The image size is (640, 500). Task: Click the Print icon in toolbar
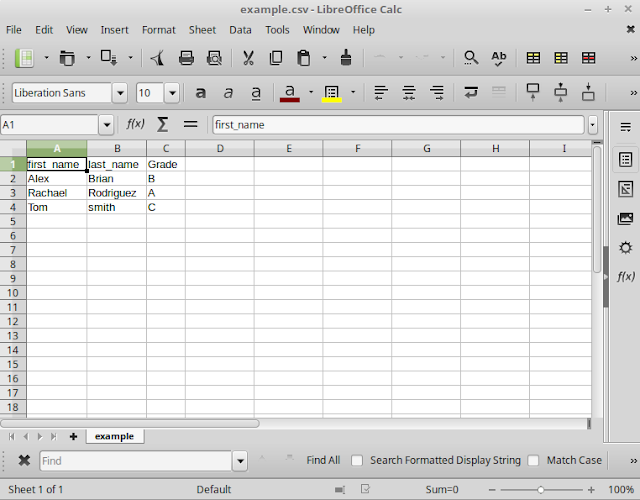pyautogui.click(x=186, y=58)
